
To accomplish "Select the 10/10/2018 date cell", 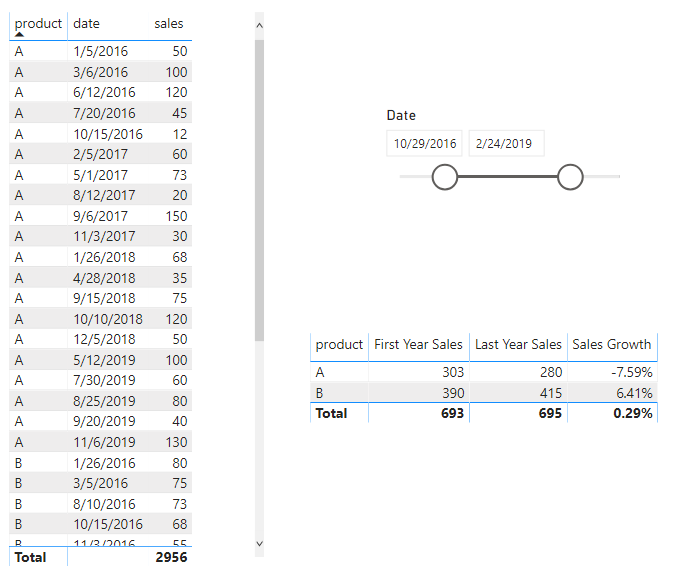I will tap(108, 319).
